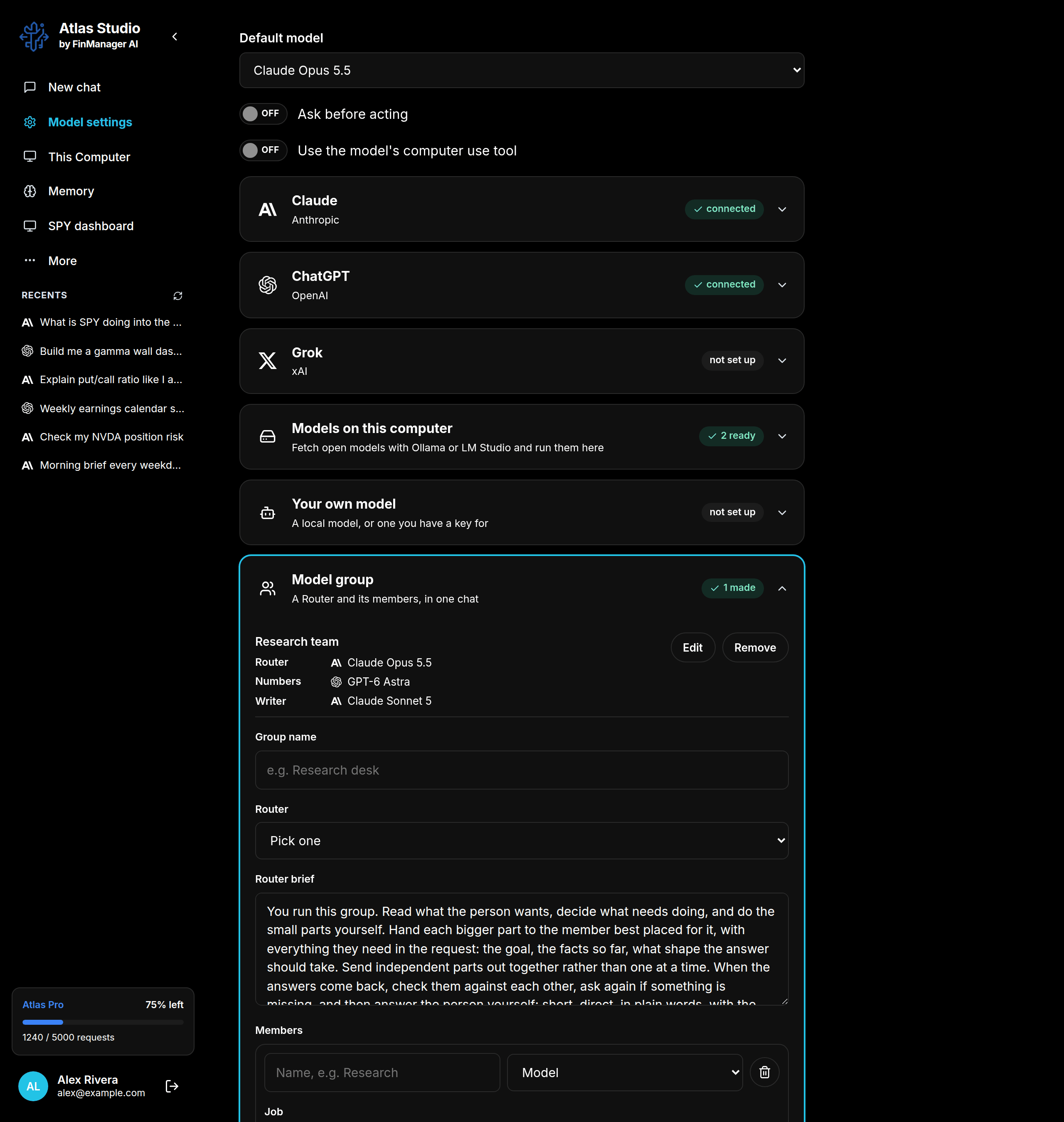Toggle Ask before acting switch
The image size is (1064, 1122).
pyautogui.click(x=263, y=113)
